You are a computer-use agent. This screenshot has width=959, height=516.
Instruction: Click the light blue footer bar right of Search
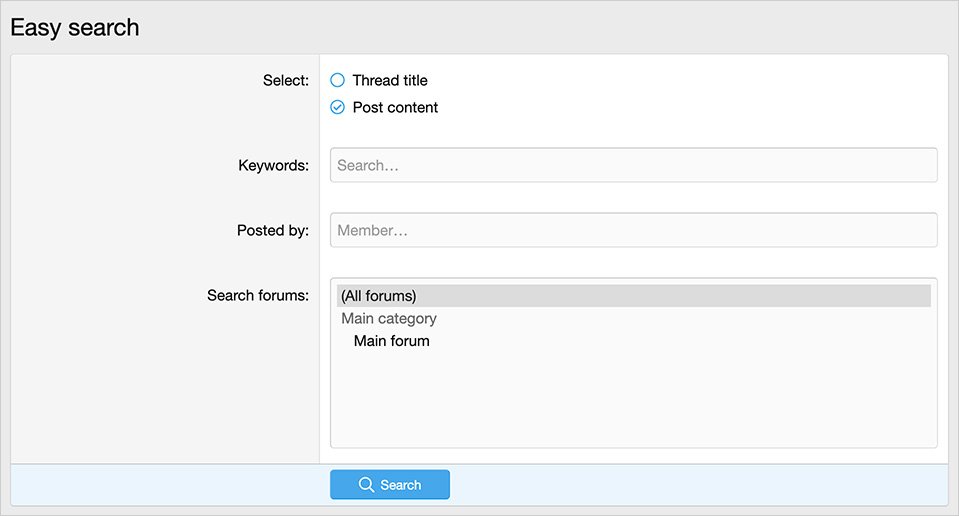click(700, 485)
